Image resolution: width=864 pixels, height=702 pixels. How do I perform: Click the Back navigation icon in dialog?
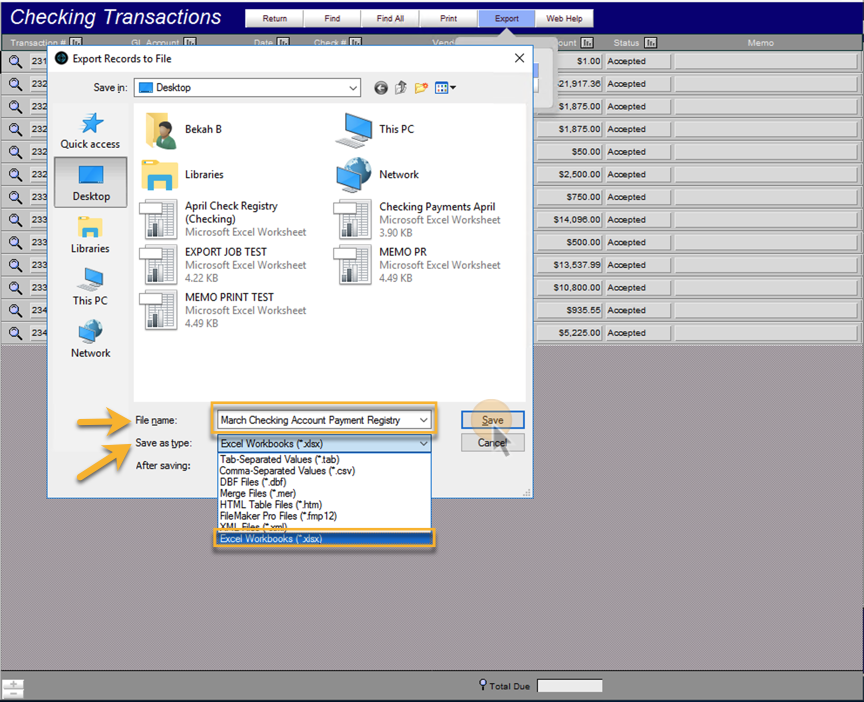tap(381, 88)
